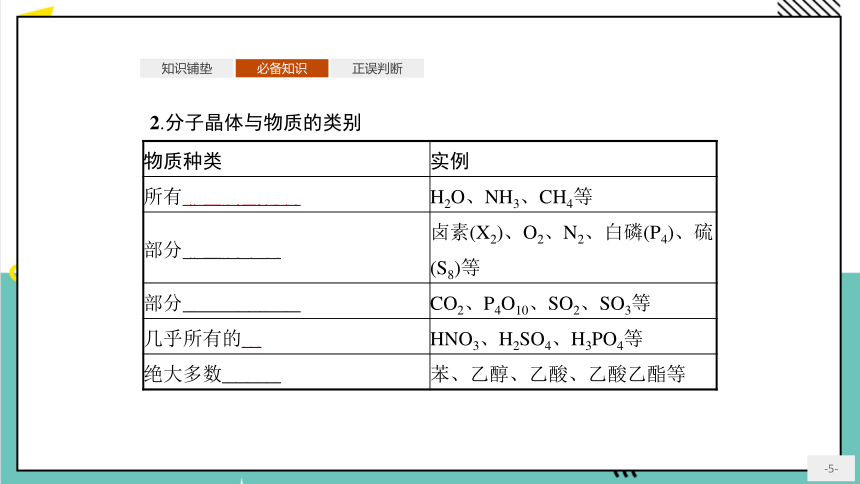
Task: Click the blank after 所有
Action: coord(241,198)
